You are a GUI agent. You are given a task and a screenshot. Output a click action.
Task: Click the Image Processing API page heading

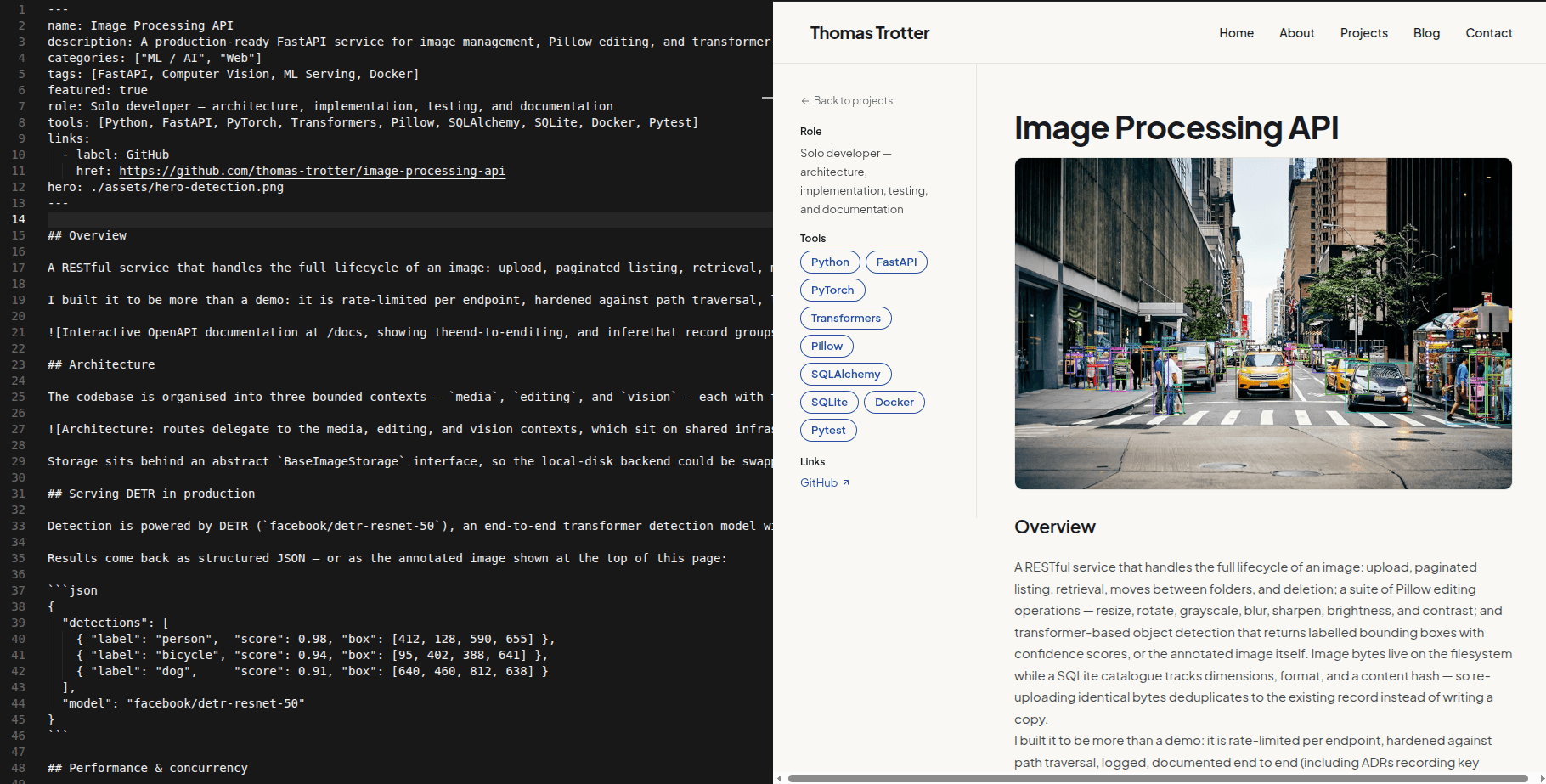1176,128
